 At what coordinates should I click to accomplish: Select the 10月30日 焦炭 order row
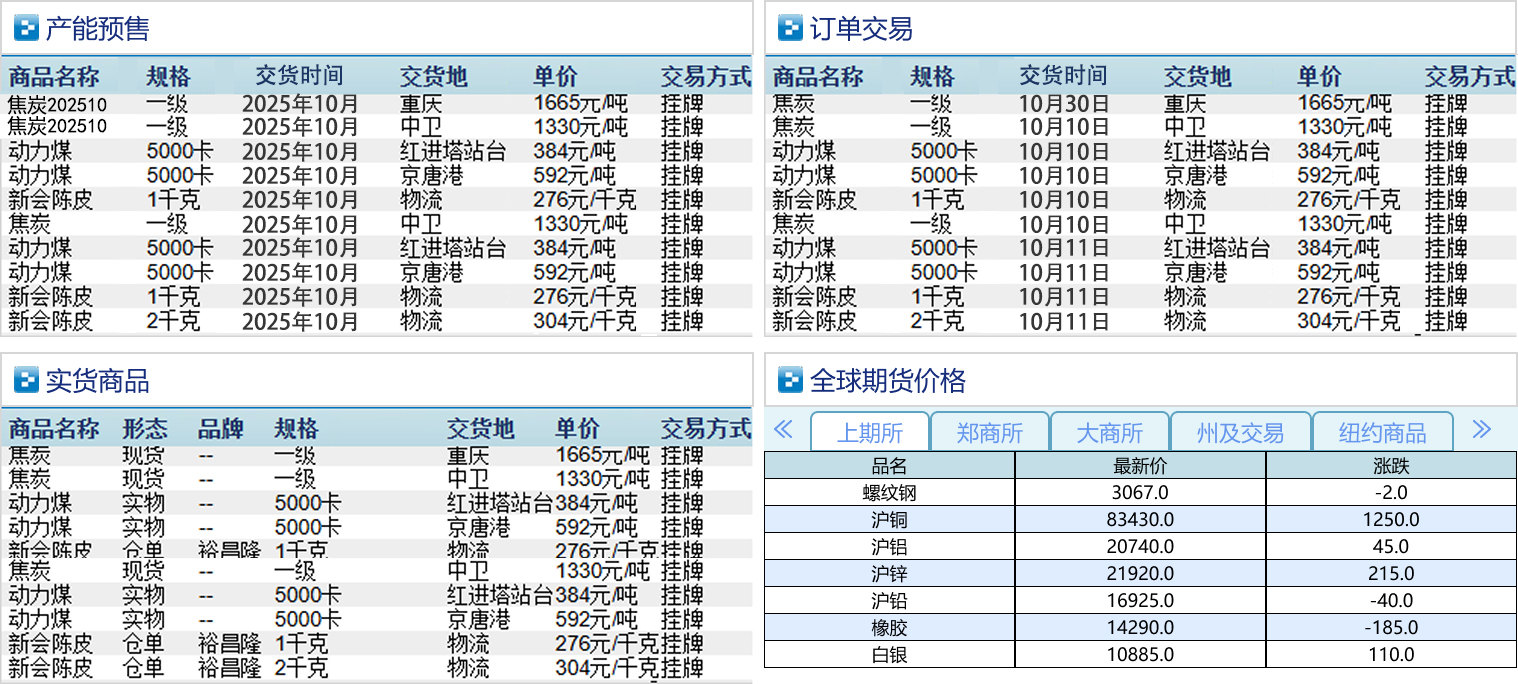1140,104
